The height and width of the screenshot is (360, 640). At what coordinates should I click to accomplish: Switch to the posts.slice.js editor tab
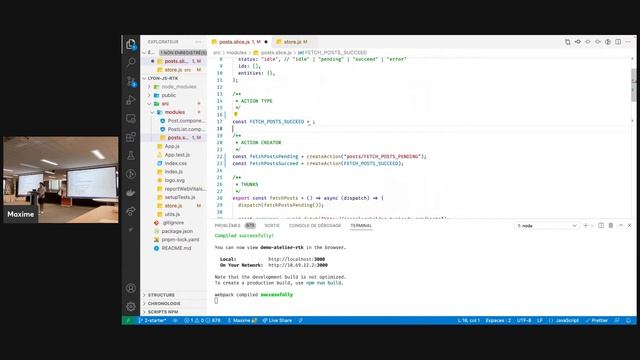240,42
